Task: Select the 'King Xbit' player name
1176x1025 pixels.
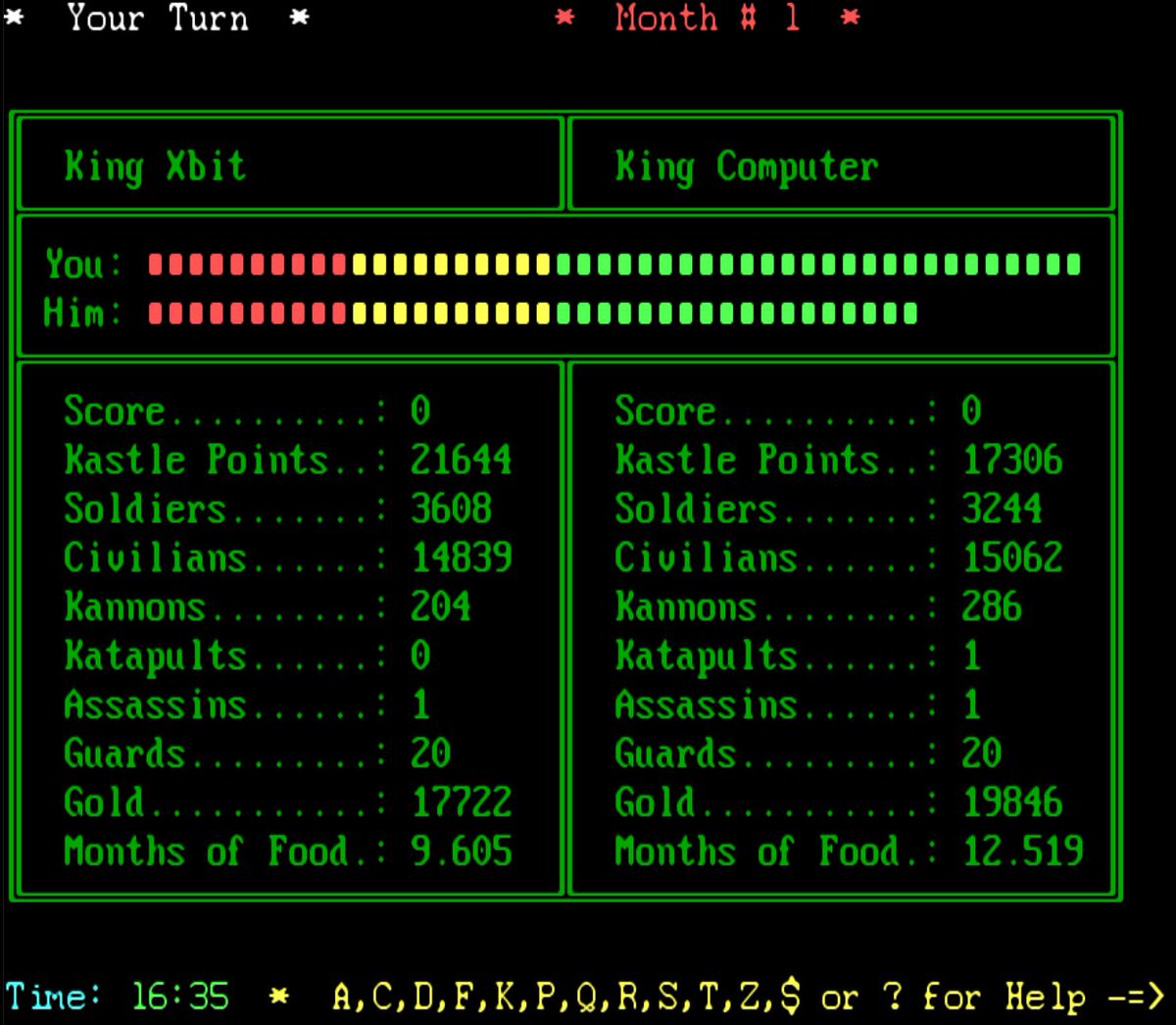Action: (x=155, y=166)
